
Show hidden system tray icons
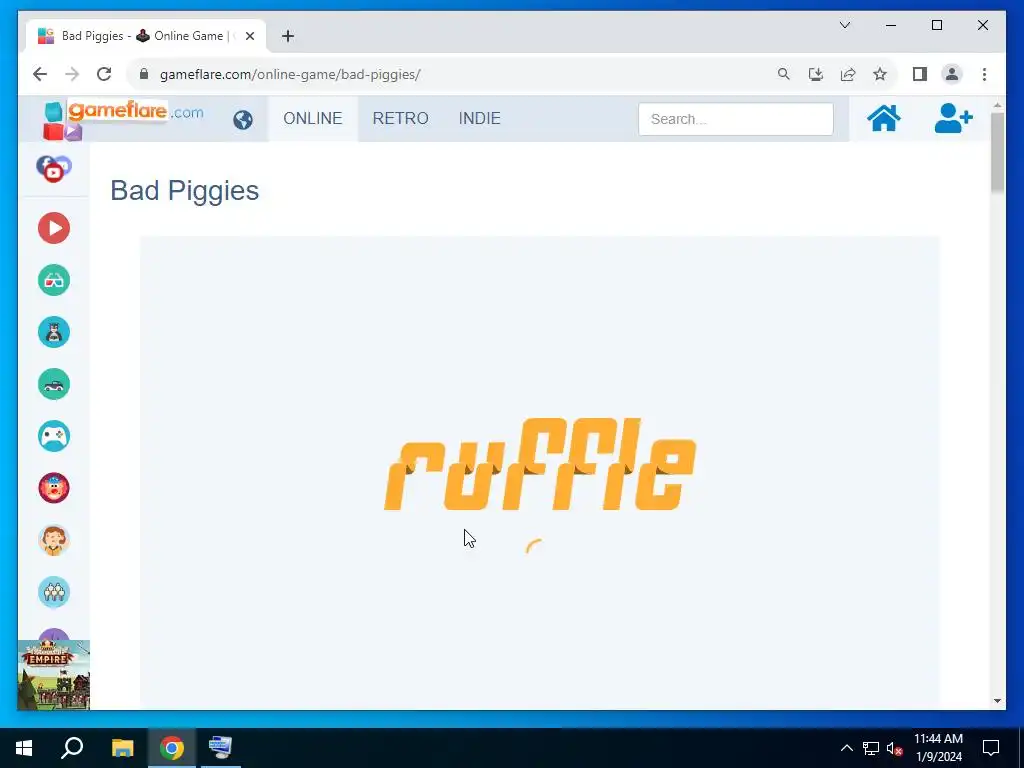(846, 748)
